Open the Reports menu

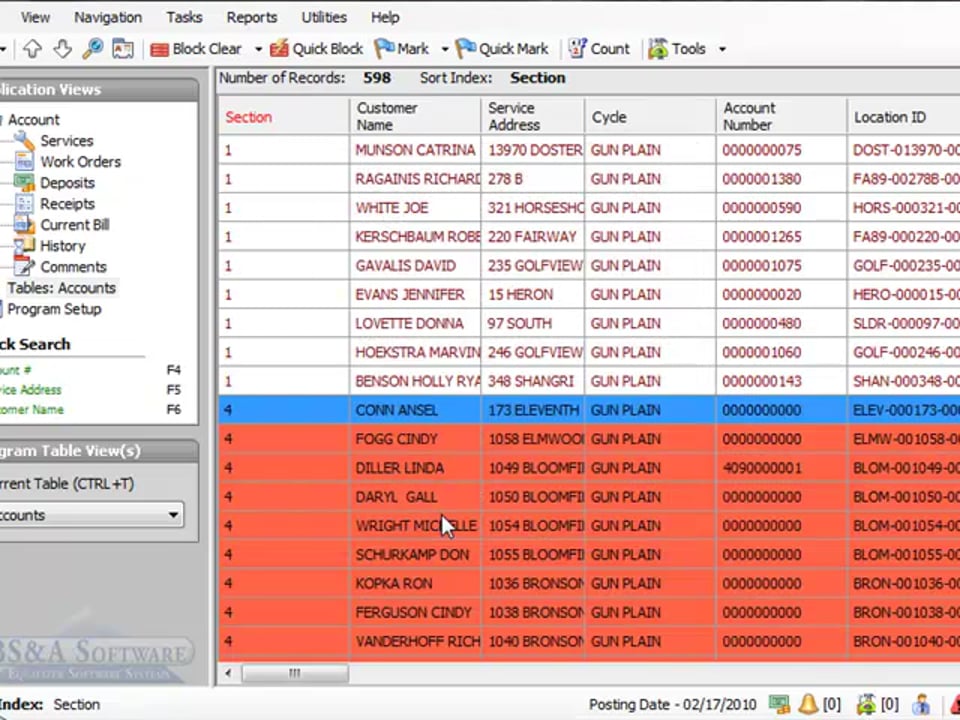(252, 17)
